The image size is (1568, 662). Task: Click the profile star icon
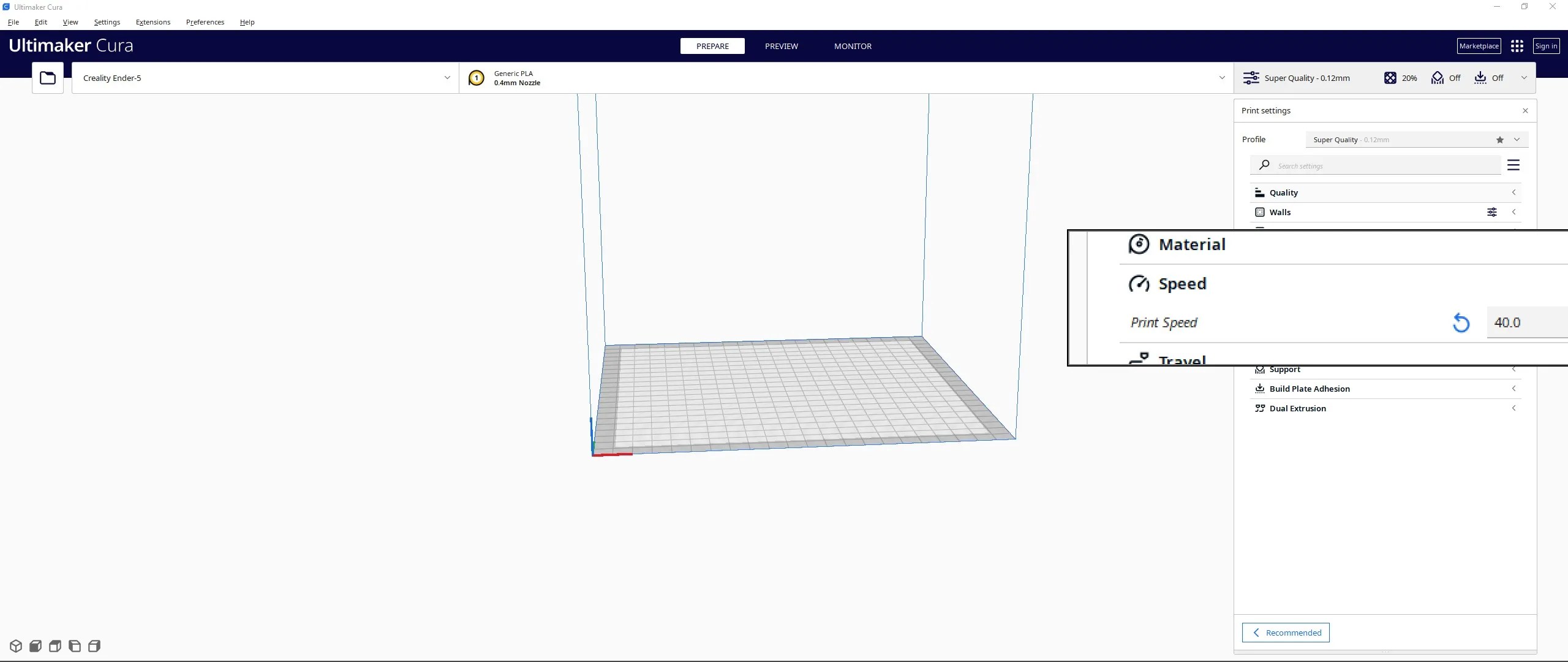(x=1499, y=140)
